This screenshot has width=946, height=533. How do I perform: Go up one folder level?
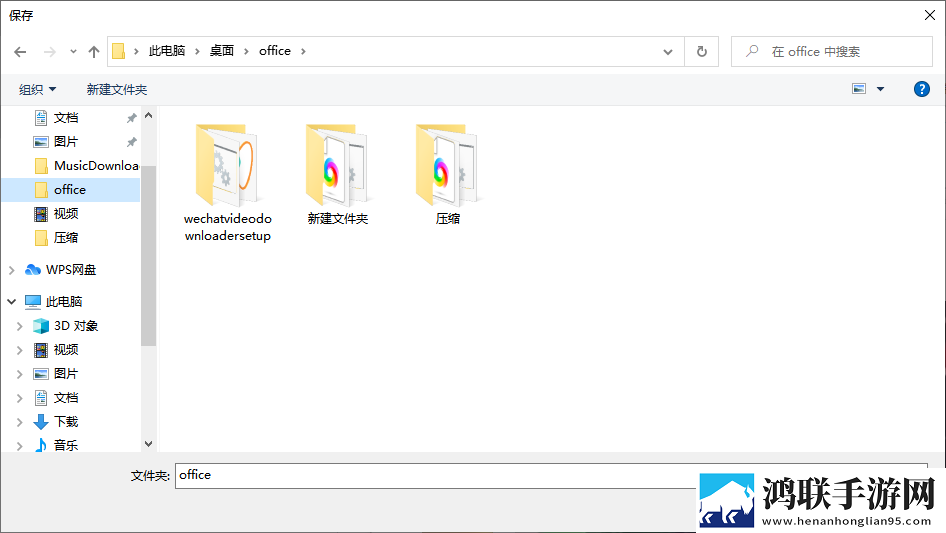[x=94, y=52]
